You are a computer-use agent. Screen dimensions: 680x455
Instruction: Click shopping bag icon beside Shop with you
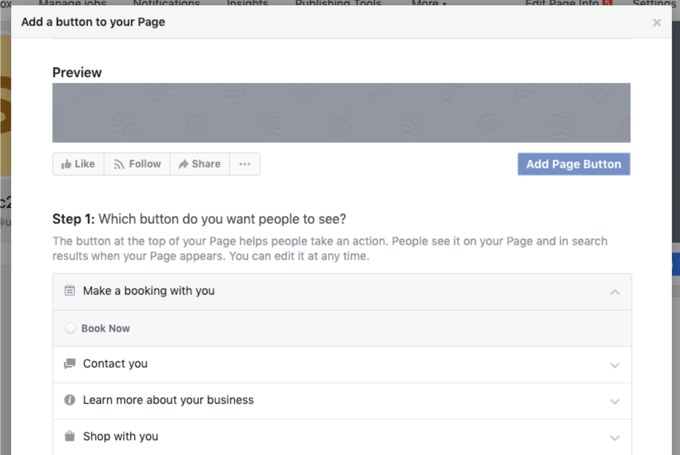pos(70,436)
